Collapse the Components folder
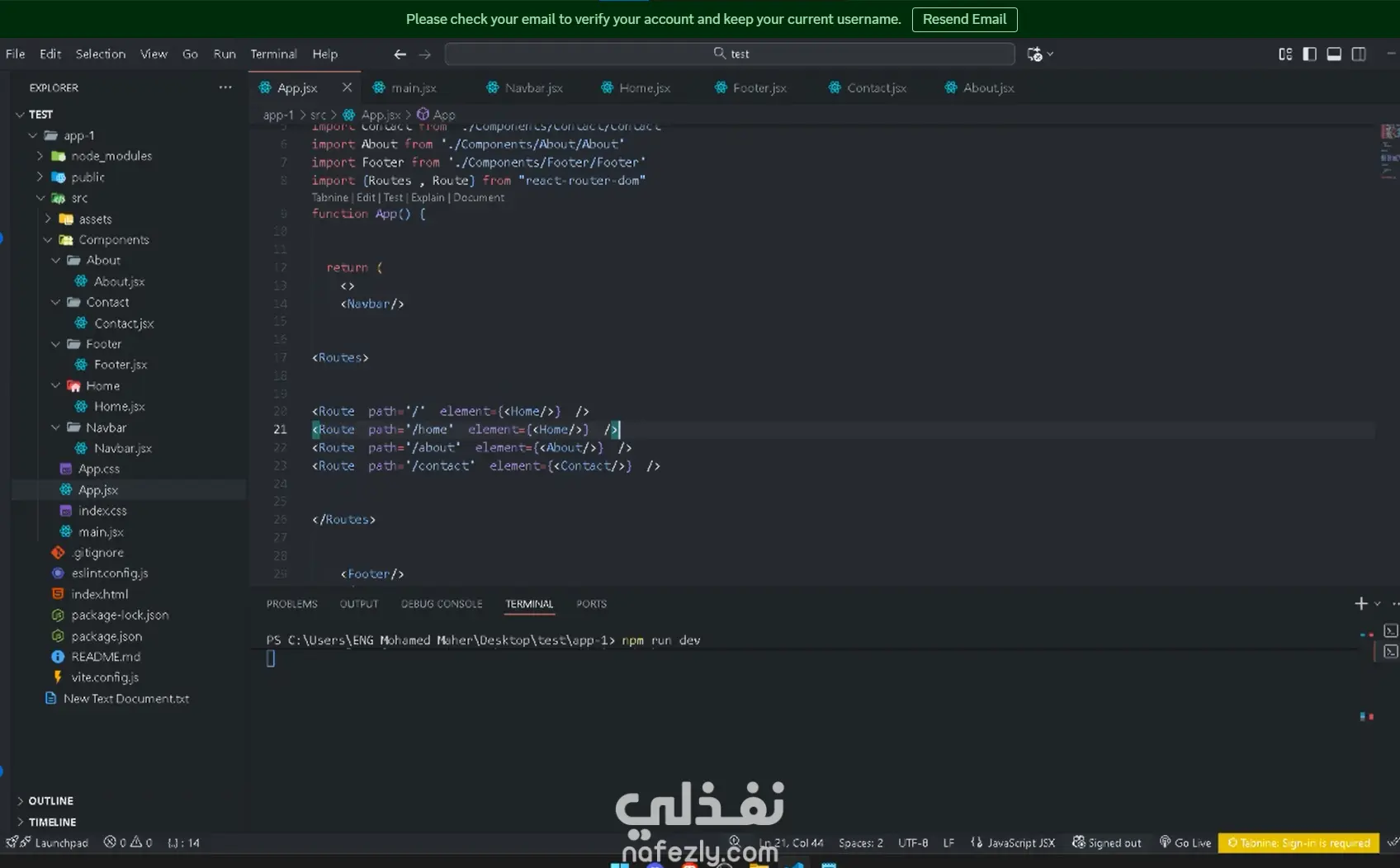This screenshot has width=1400, height=868. 48,240
